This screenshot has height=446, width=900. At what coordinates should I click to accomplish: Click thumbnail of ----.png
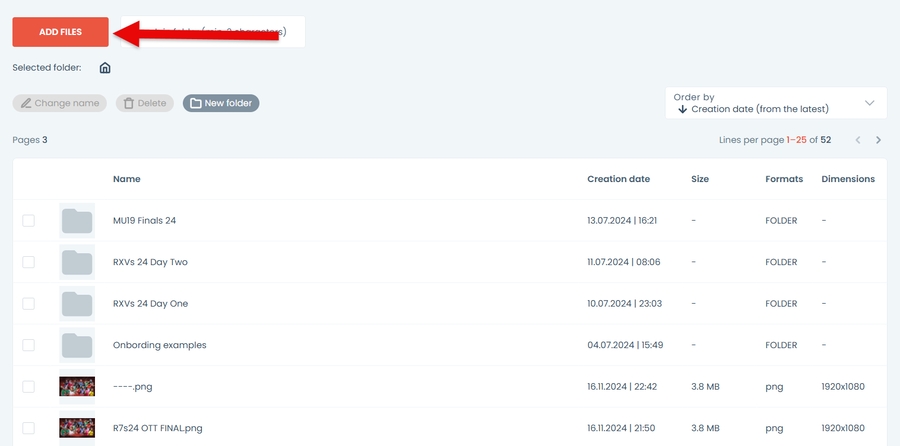(x=77, y=386)
